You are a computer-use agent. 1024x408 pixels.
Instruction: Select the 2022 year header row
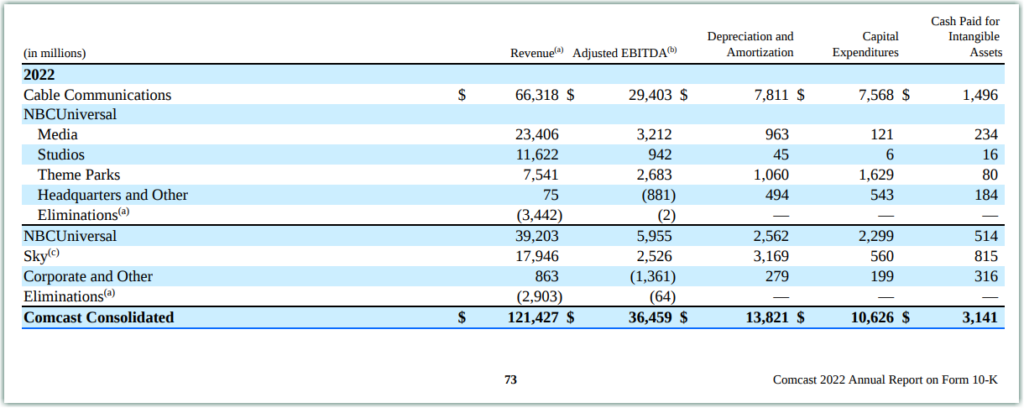(x=39, y=75)
